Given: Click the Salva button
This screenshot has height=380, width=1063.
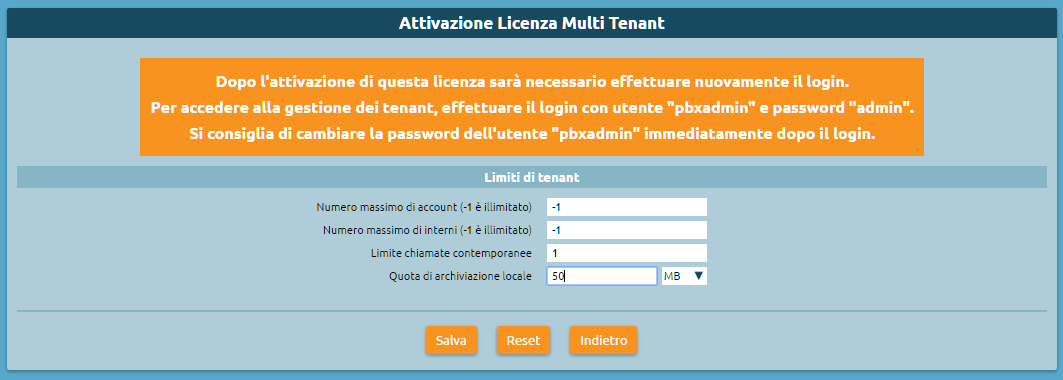Looking at the screenshot, I should pos(452,341).
